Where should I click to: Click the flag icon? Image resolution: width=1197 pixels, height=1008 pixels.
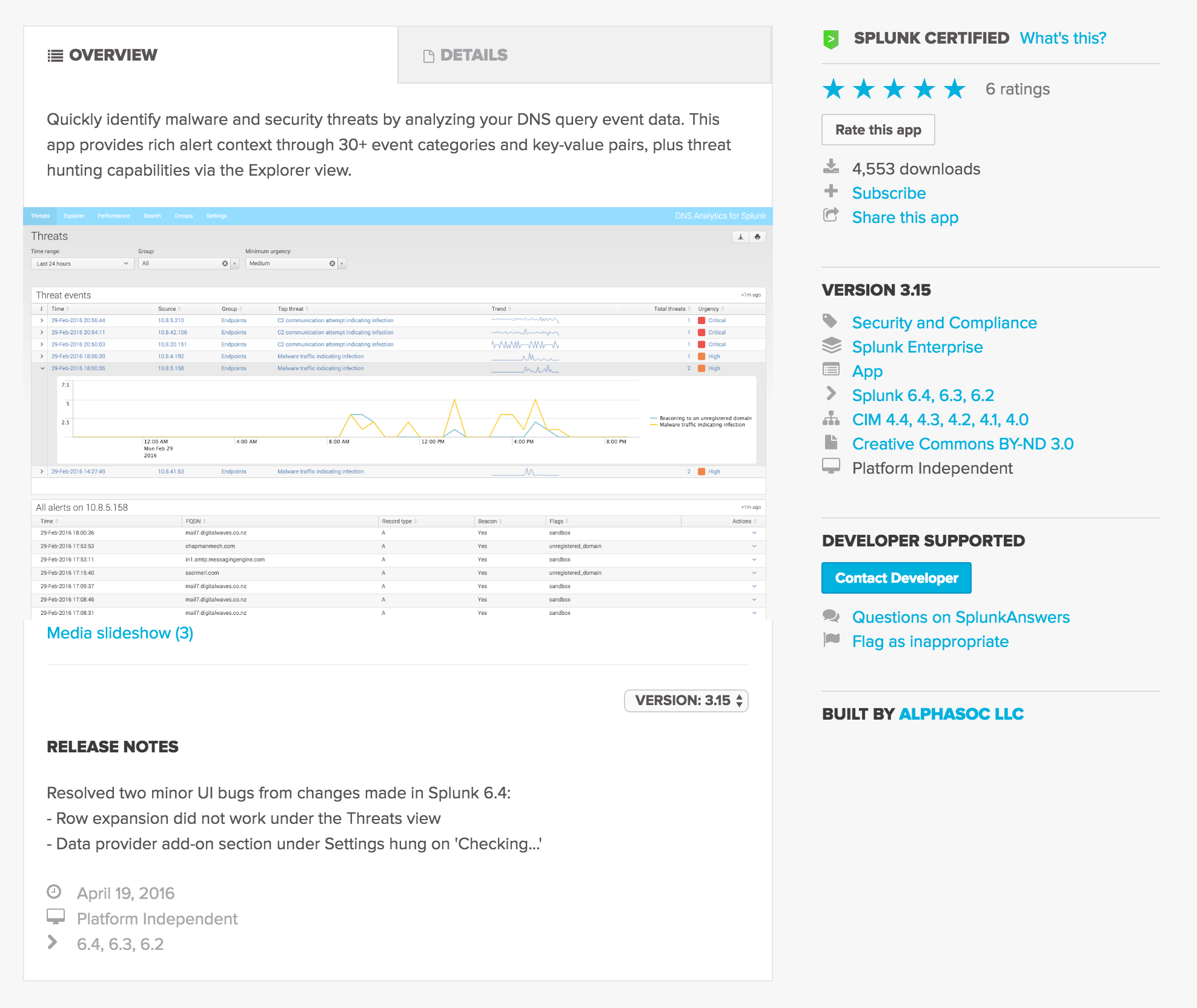[831, 640]
